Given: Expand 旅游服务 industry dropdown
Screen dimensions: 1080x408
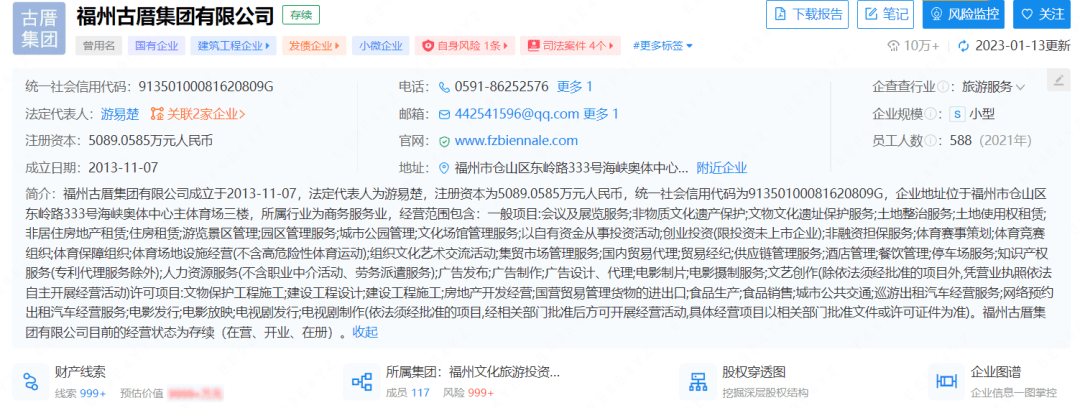Looking at the screenshot, I should pos(993,87).
